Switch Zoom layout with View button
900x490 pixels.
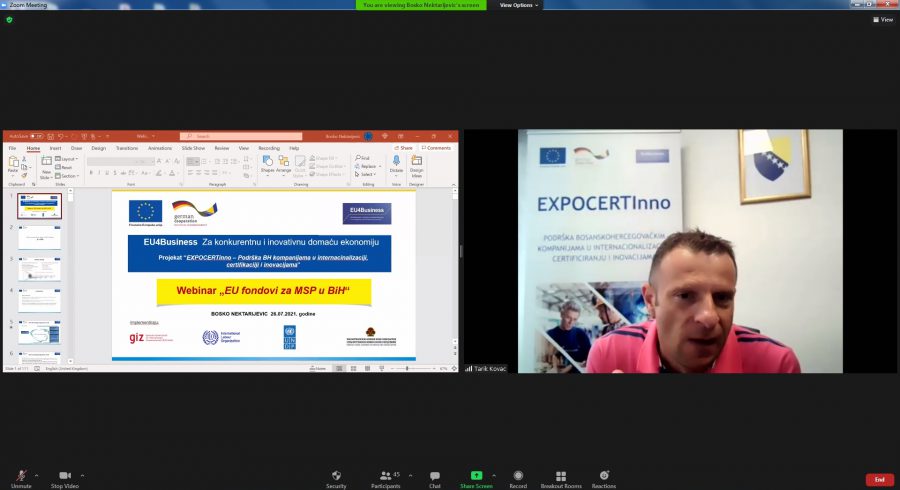(x=883, y=20)
